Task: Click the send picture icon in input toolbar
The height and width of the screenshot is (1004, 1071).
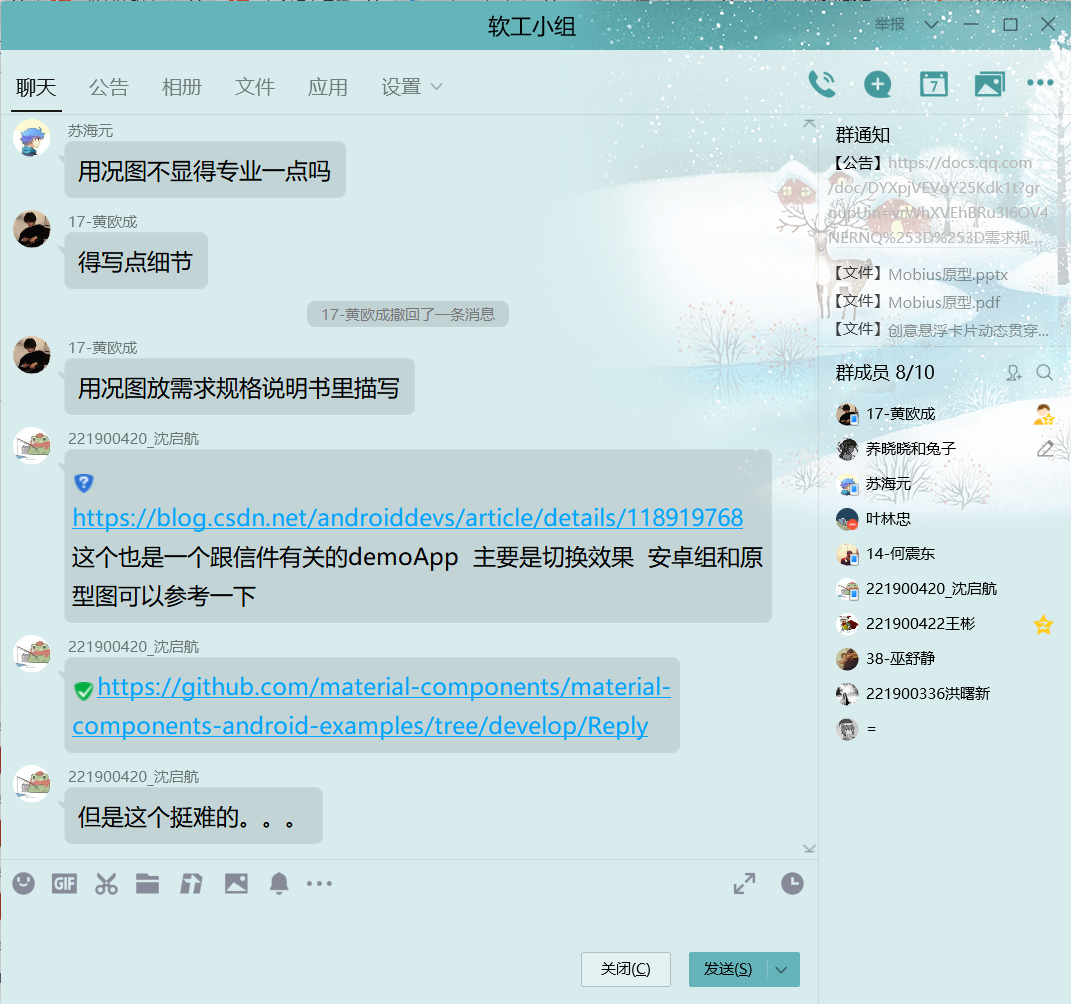Action: click(x=236, y=884)
